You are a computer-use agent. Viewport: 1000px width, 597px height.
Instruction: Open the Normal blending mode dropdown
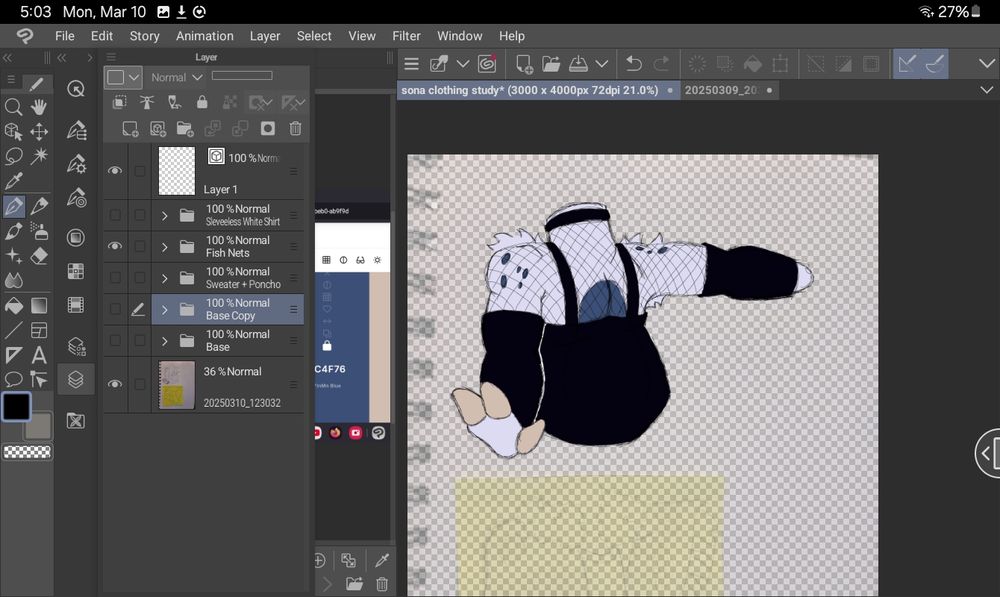(177, 77)
